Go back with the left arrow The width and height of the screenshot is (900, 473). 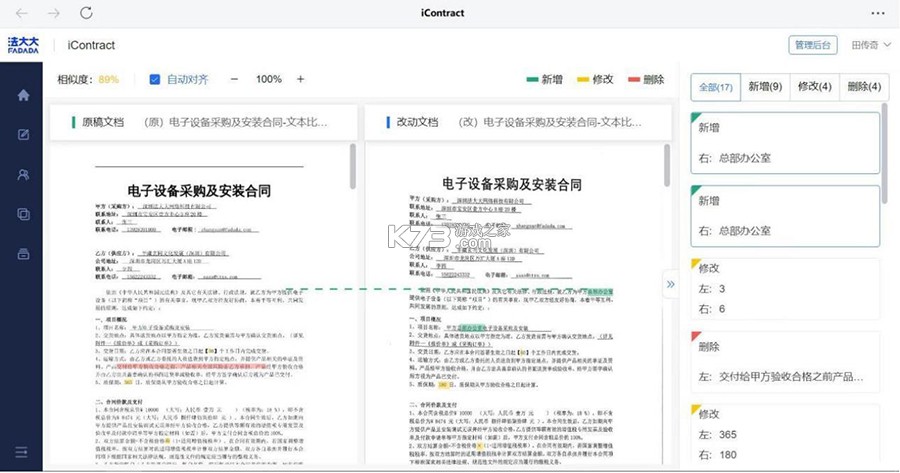(22, 13)
